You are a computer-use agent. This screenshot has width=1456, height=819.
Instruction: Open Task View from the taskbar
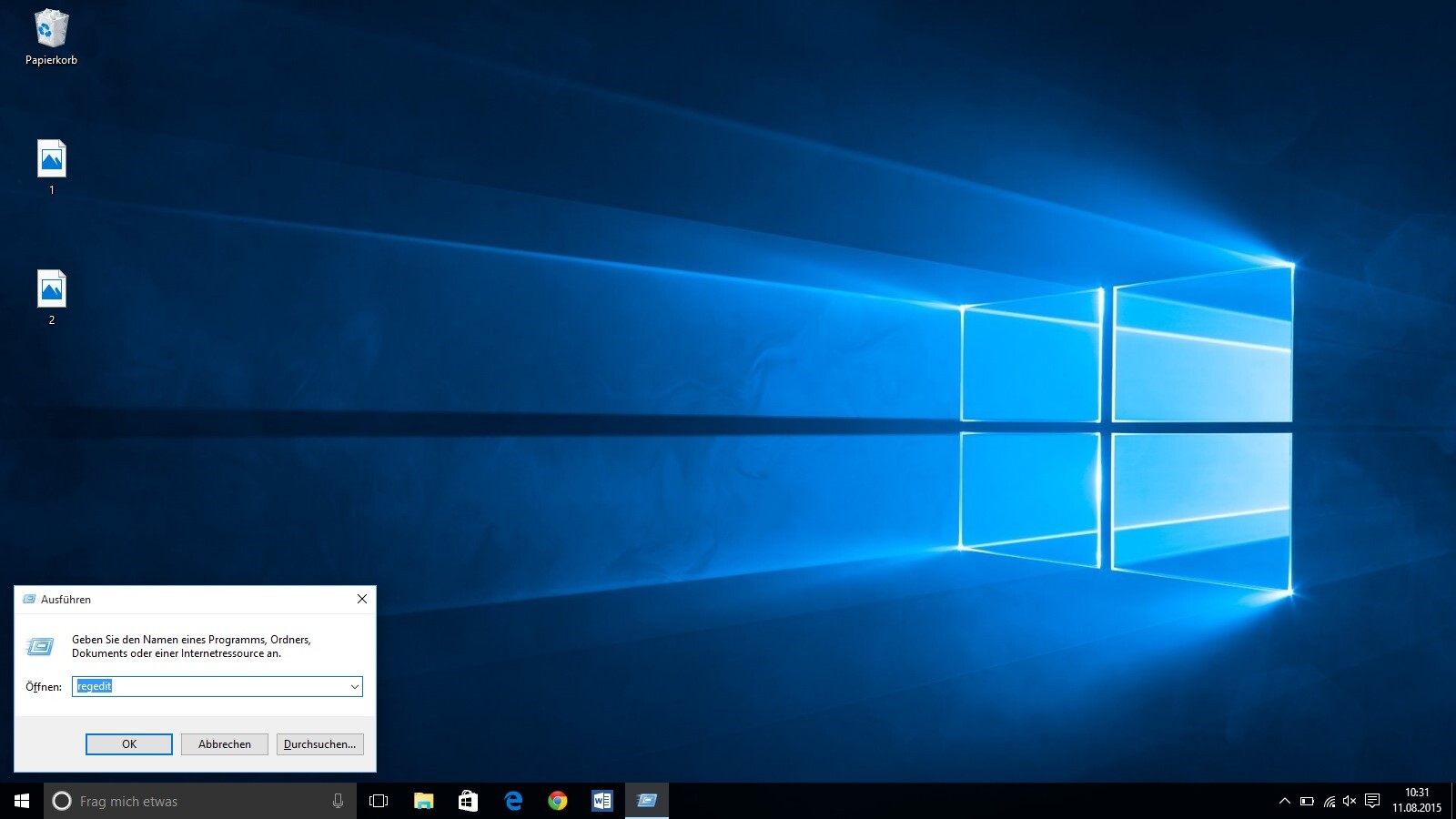click(x=379, y=801)
